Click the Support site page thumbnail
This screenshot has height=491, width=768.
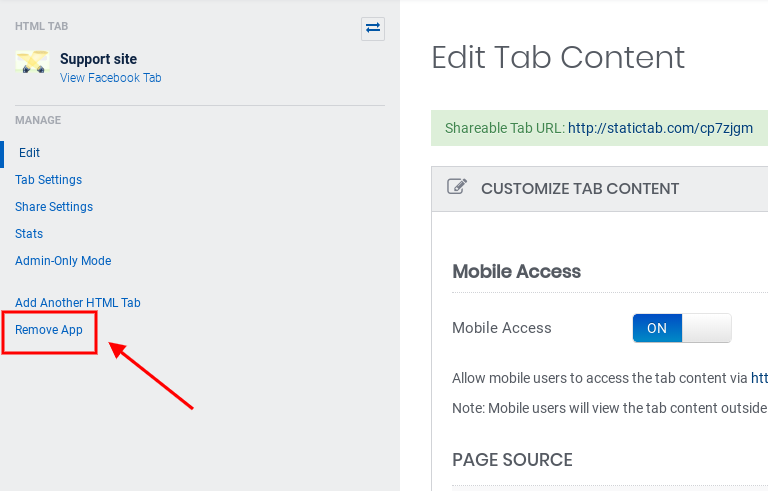click(33, 64)
